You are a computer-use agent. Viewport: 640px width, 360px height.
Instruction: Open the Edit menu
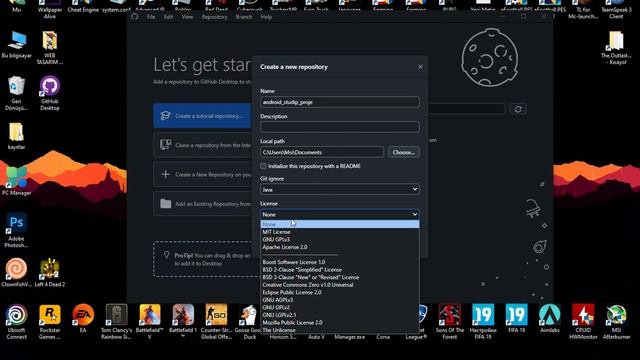[x=169, y=17]
